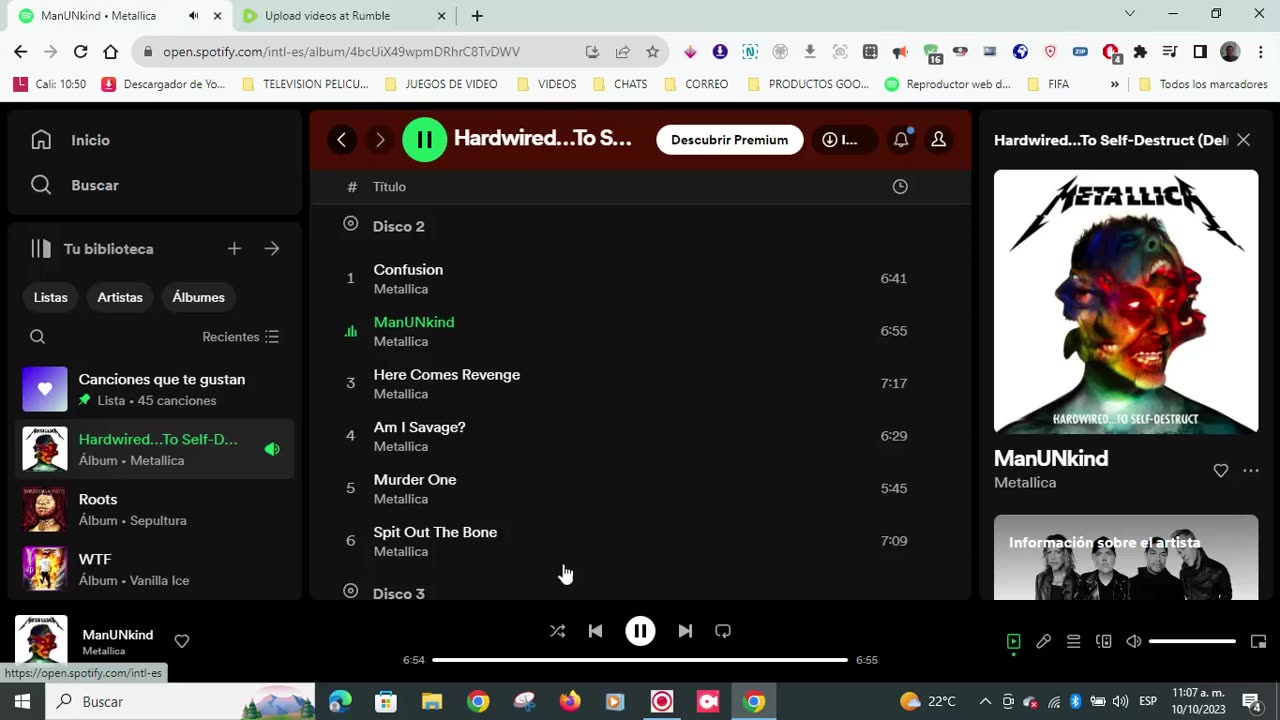
Task: Like current song heart in player bar
Action: (x=182, y=641)
